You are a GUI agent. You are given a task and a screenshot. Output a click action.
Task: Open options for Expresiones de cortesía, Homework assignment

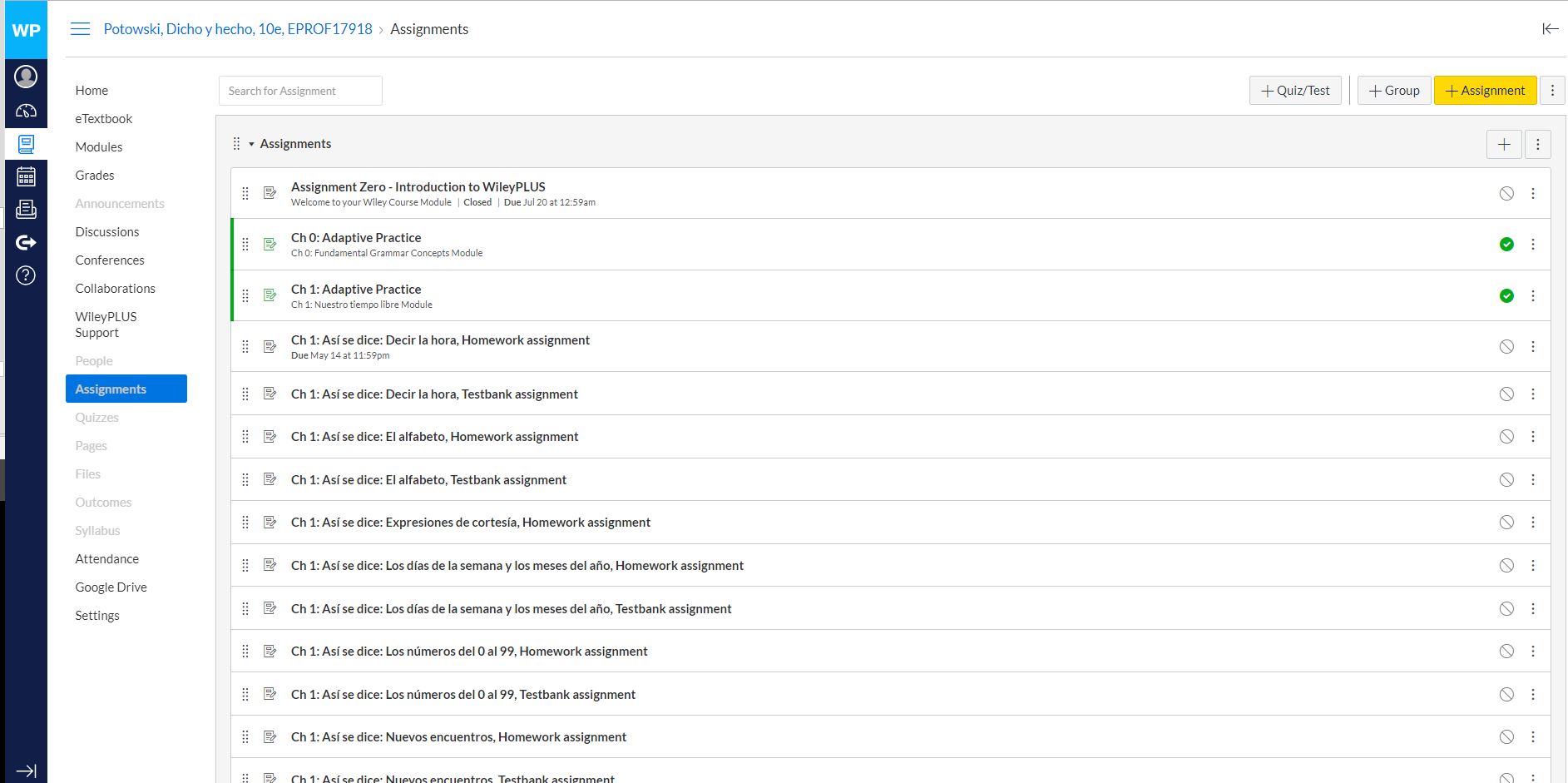tap(1532, 523)
